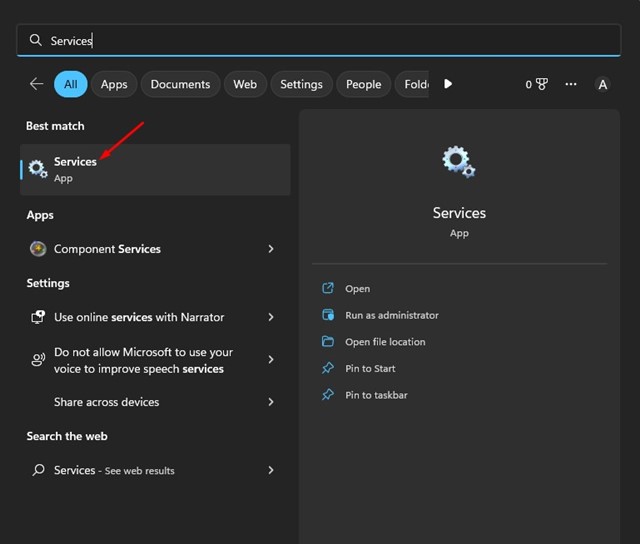Open the three-dot more options menu
Screen dimensions: 640x544
(571, 84)
